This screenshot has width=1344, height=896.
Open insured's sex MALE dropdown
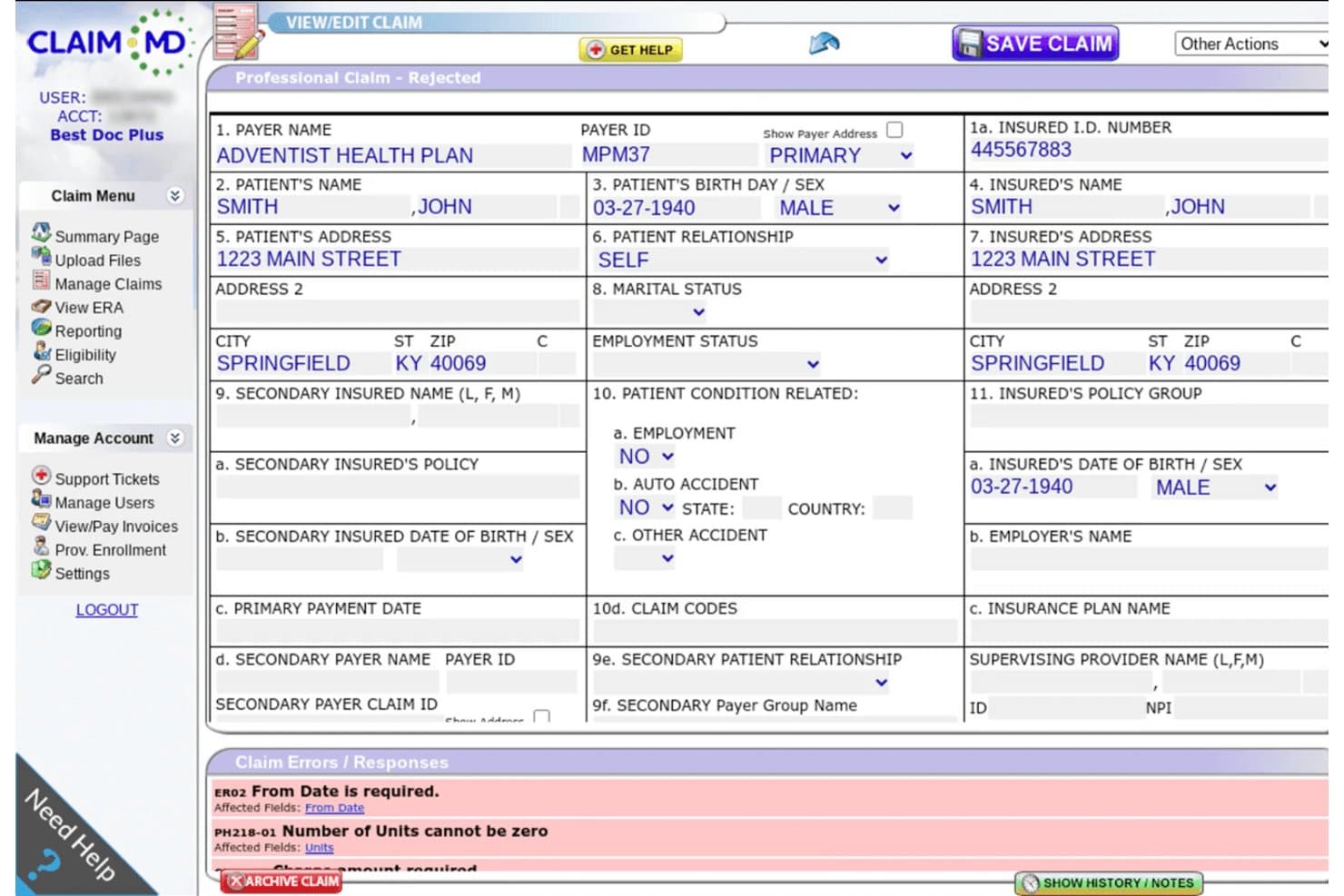pyautogui.click(x=1215, y=487)
